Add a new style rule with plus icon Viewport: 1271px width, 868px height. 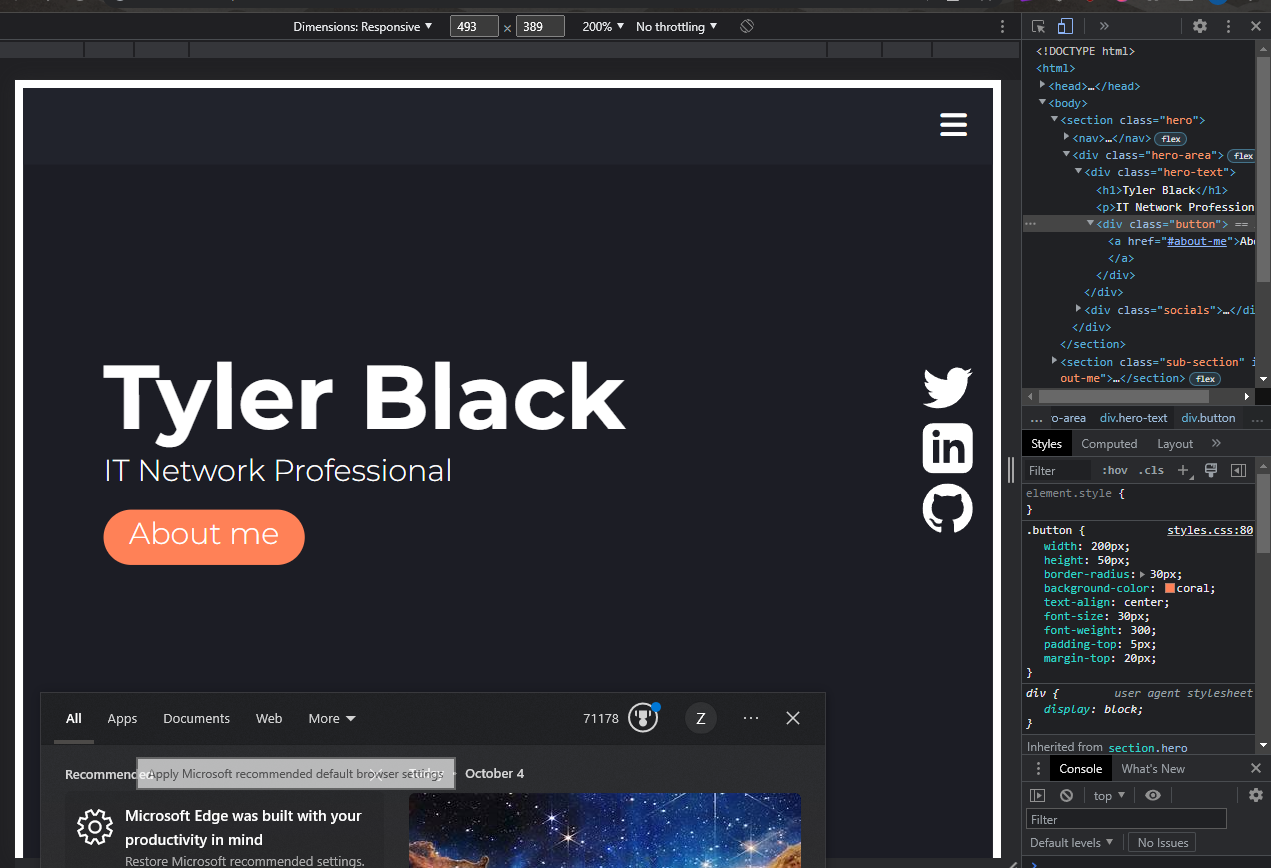[x=1184, y=470]
